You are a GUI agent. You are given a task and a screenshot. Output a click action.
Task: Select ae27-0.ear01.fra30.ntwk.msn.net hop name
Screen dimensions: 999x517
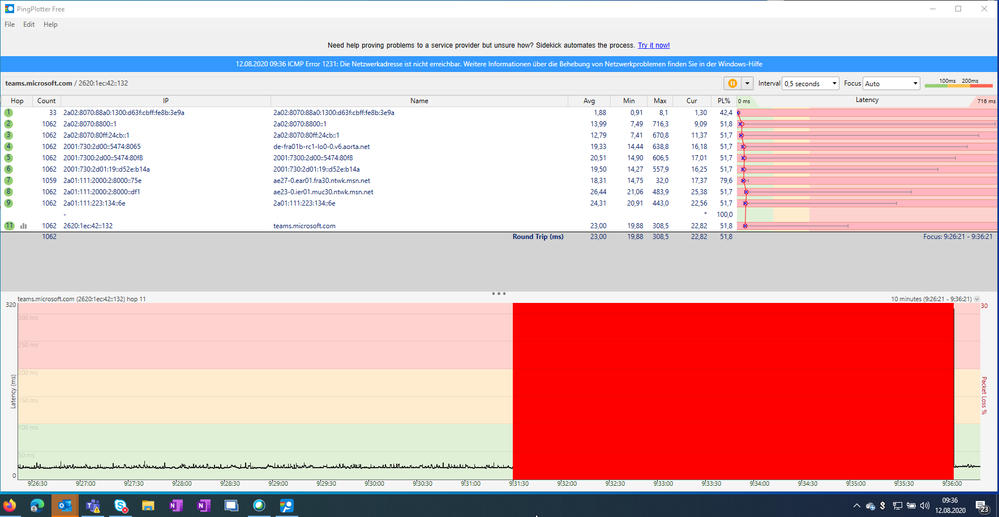point(322,180)
